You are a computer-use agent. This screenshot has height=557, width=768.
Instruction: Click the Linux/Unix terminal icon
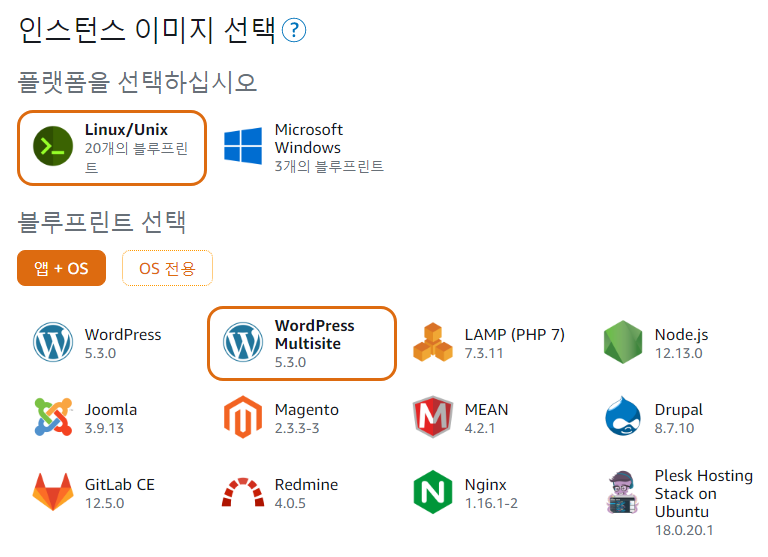click(x=53, y=146)
